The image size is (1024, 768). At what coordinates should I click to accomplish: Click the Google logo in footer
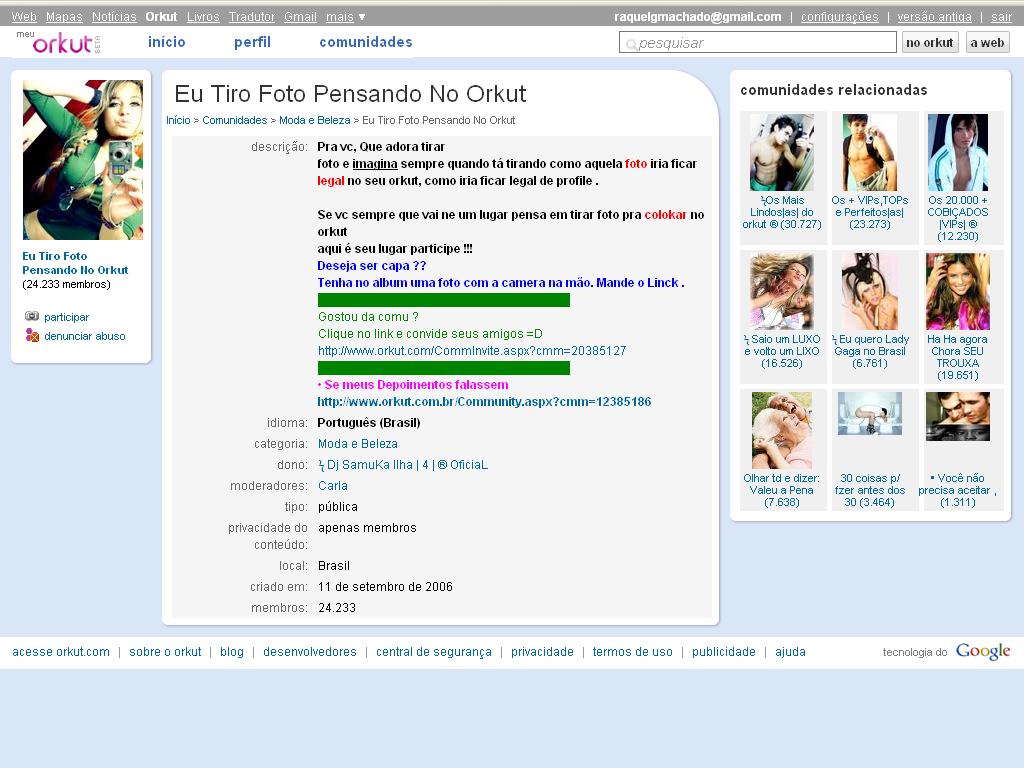coord(983,651)
